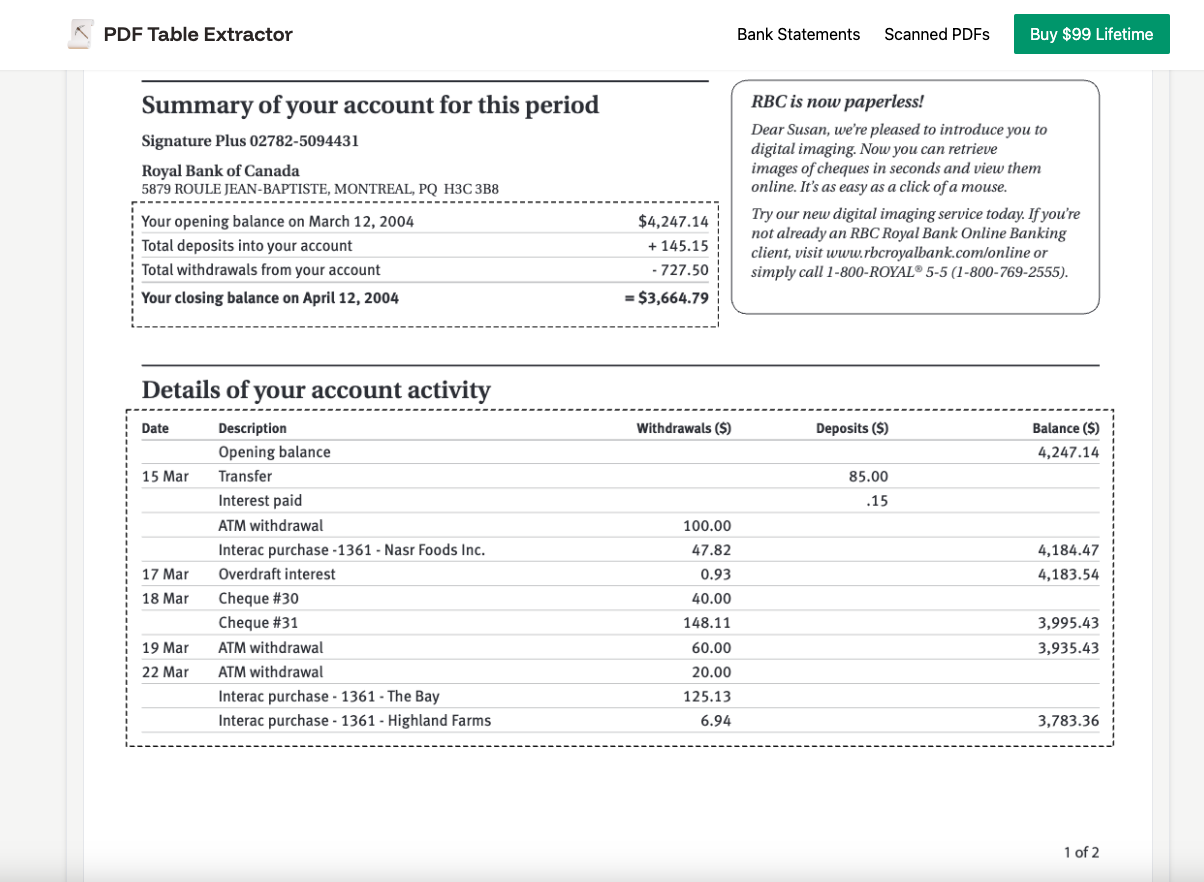Click the Deposits ($) column header
Image resolution: width=1204 pixels, height=882 pixels.
pos(852,428)
